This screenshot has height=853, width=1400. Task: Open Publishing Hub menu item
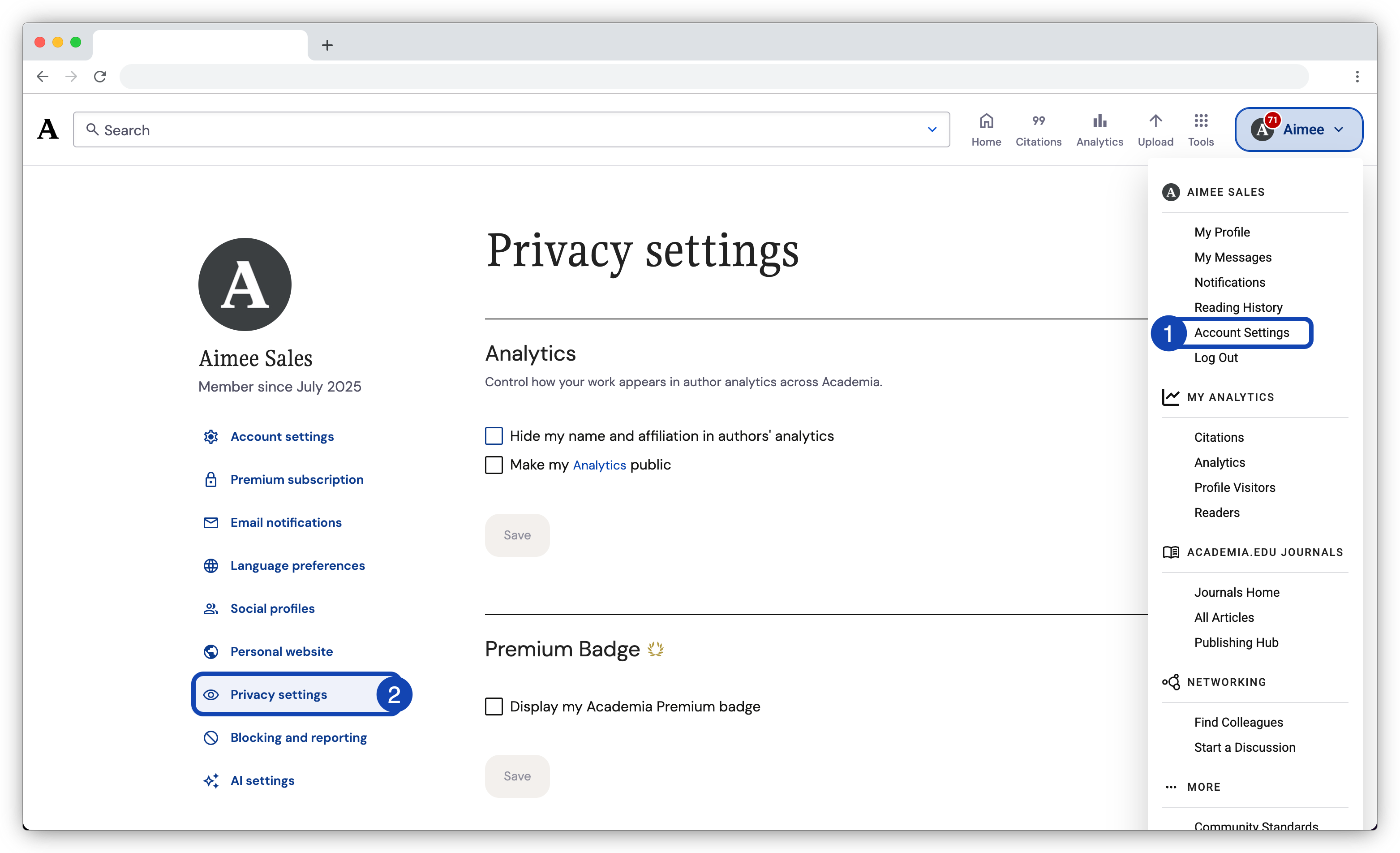(1236, 642)
